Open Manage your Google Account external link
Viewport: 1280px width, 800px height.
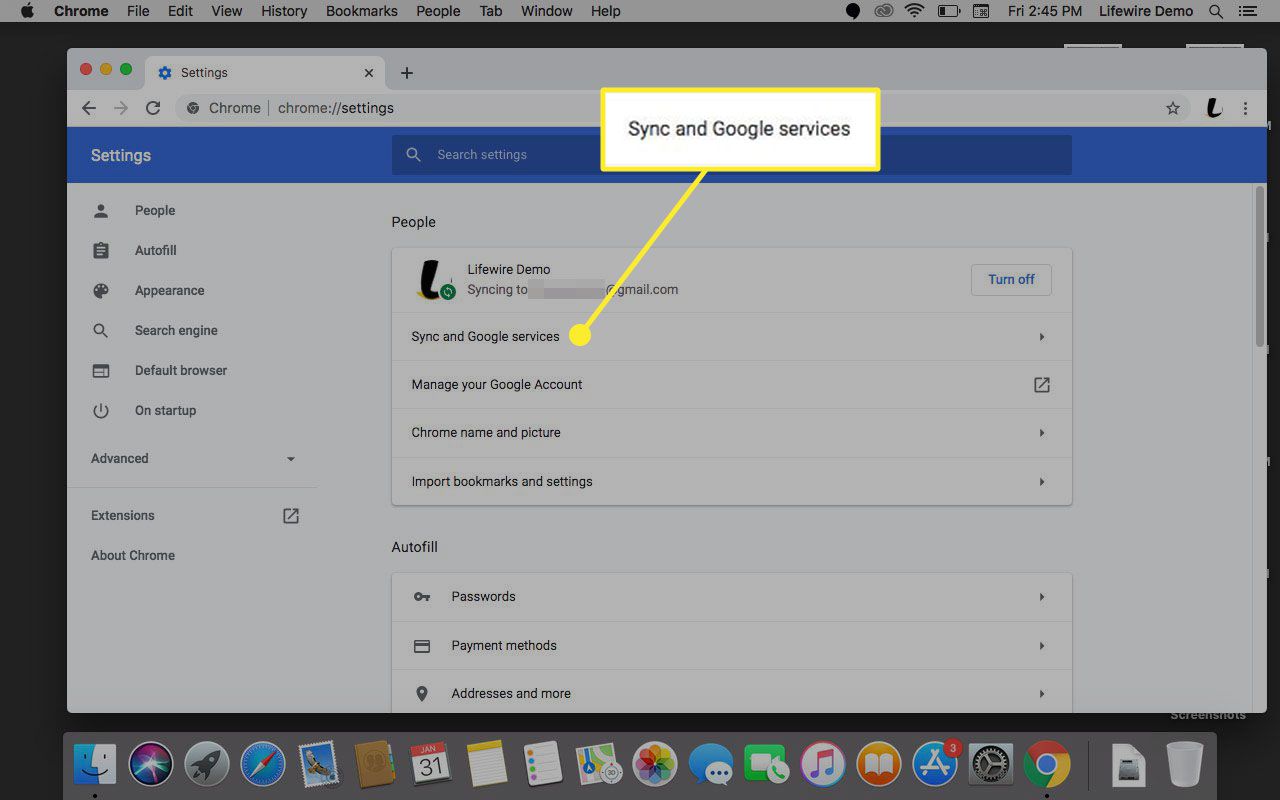(1041, 385)
